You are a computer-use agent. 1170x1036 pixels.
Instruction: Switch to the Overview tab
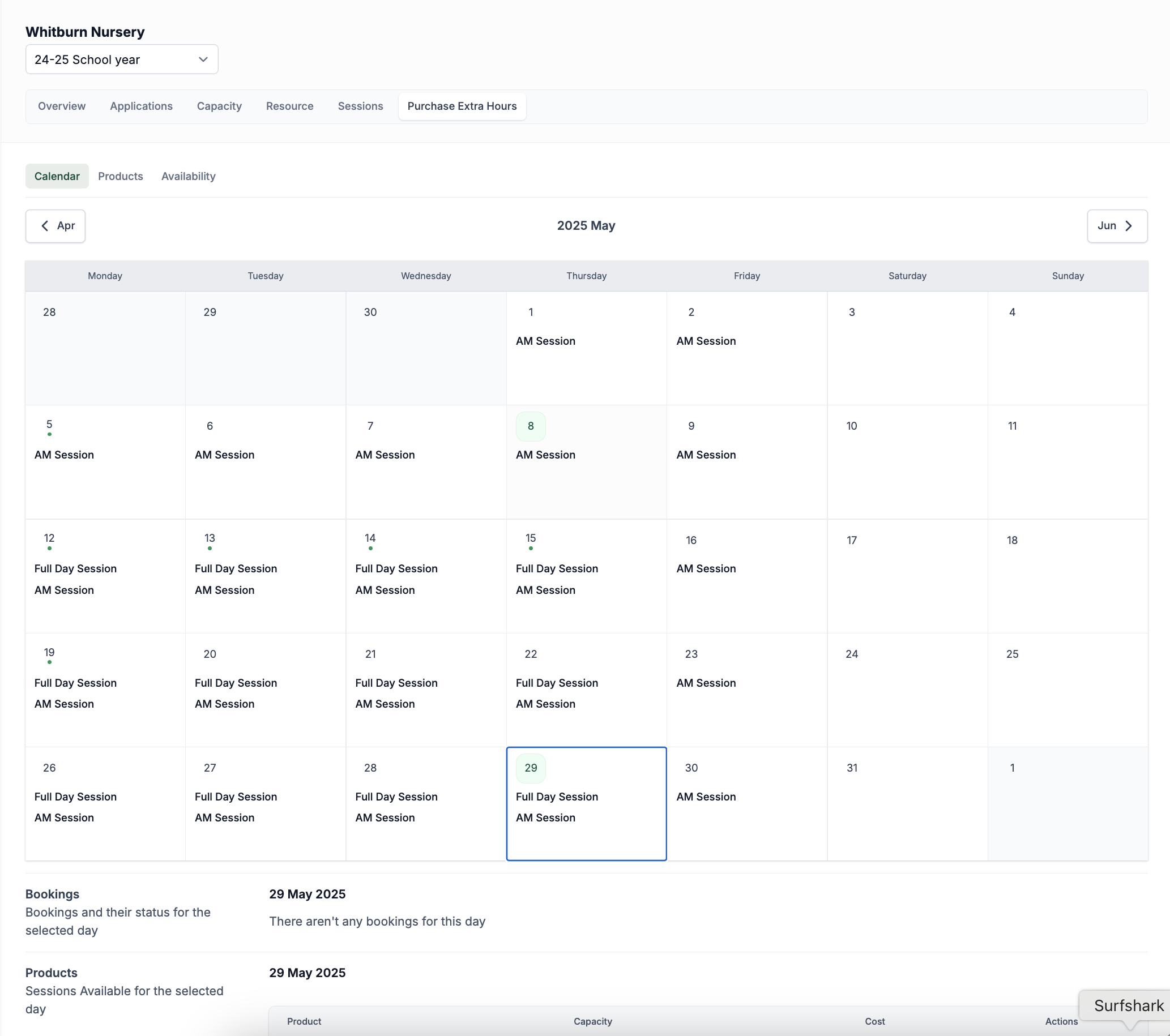pos(62,106)
